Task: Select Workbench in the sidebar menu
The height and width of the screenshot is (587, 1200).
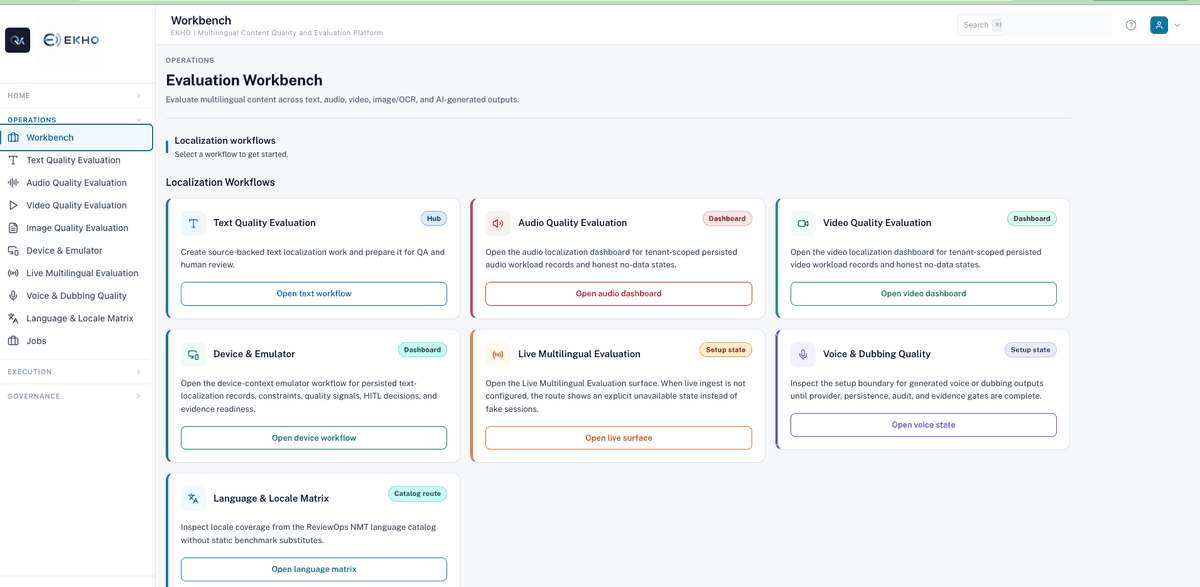Action: pyautogui.click(x=77, y=137)
